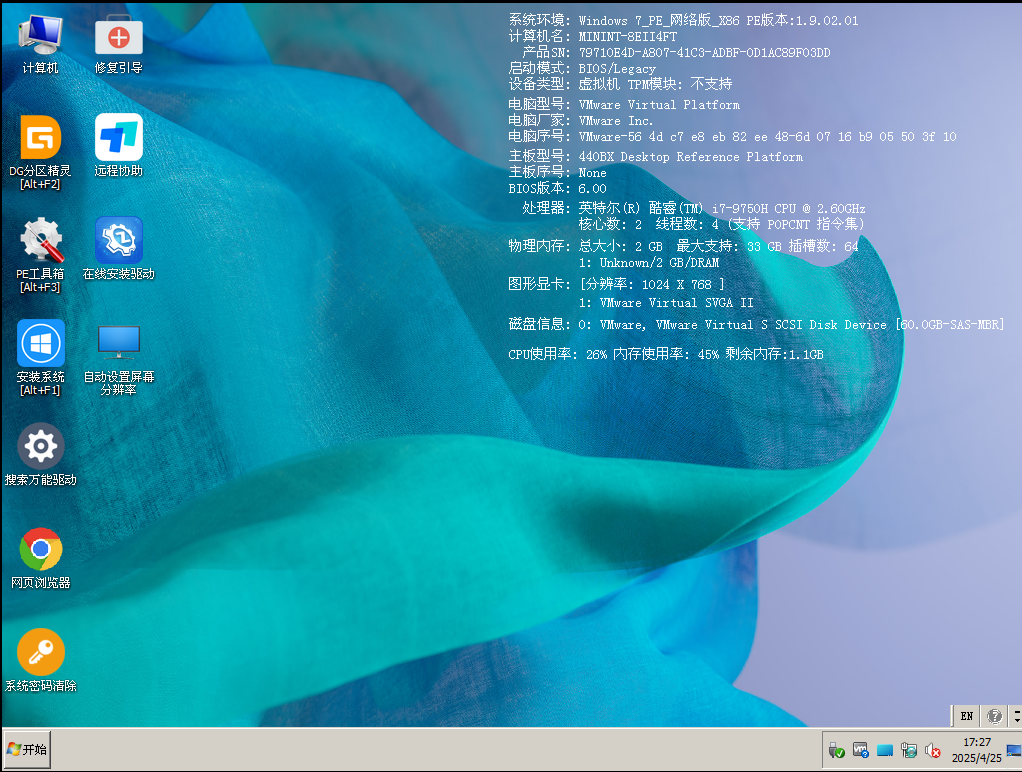This screenshot has height=772, width=1022.
Task: Click the safely remove USB tray icon
Action: (836, 750)
